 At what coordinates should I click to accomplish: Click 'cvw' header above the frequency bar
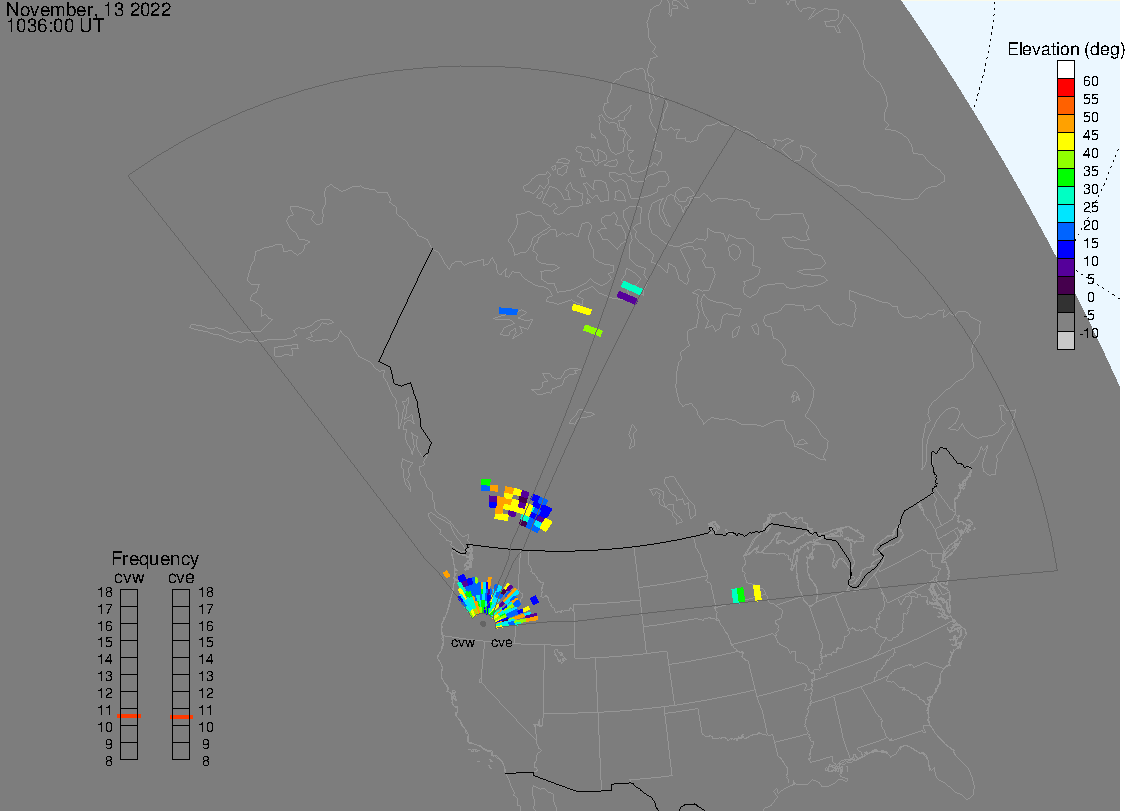point(129,578)
